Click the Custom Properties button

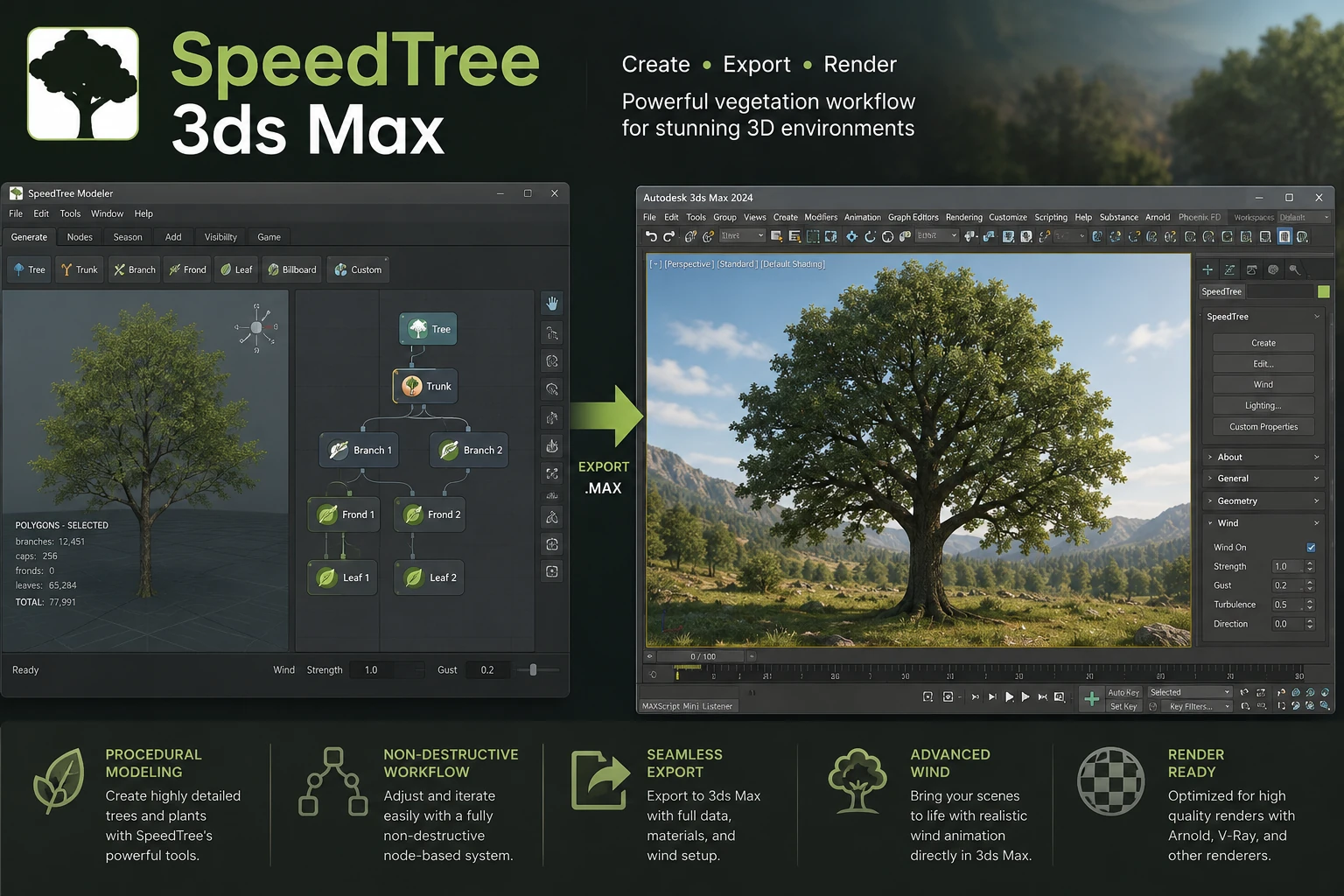tap(1263, 427)
